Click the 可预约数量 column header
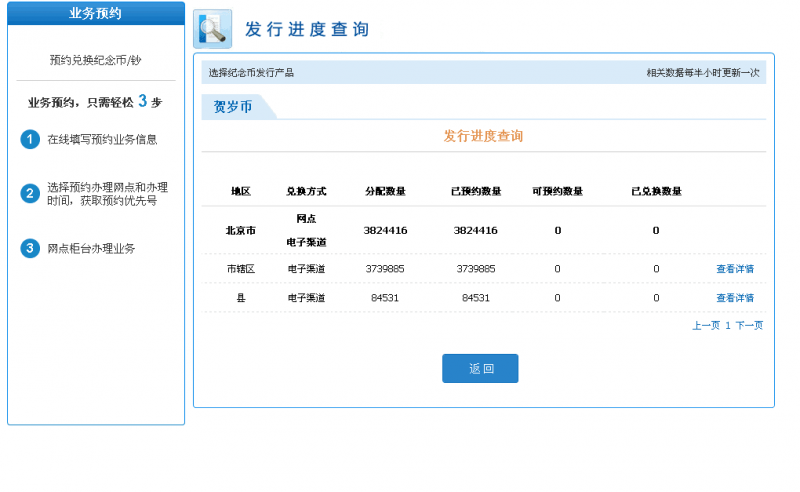Image resolution: width=800 pixels, height=492 pixels. 558,191
